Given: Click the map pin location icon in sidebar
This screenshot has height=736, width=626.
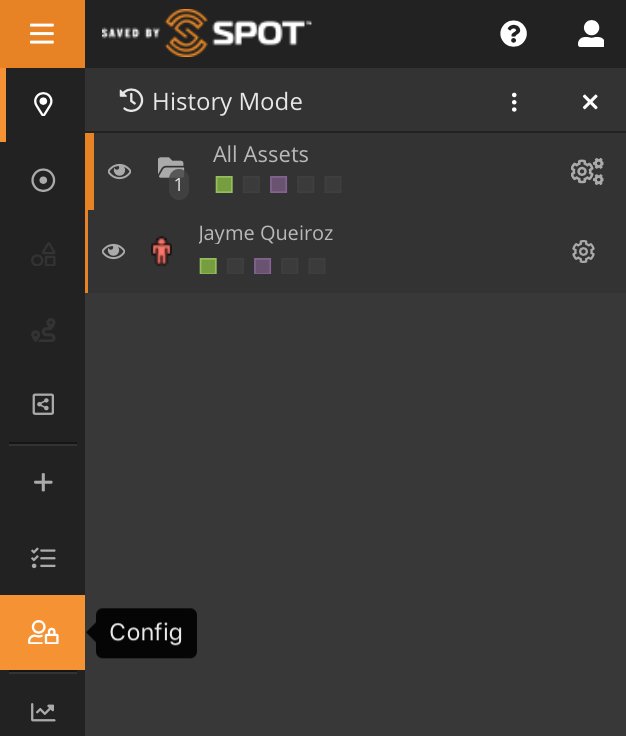Looking at the screenshot, I should pos(43,104).
